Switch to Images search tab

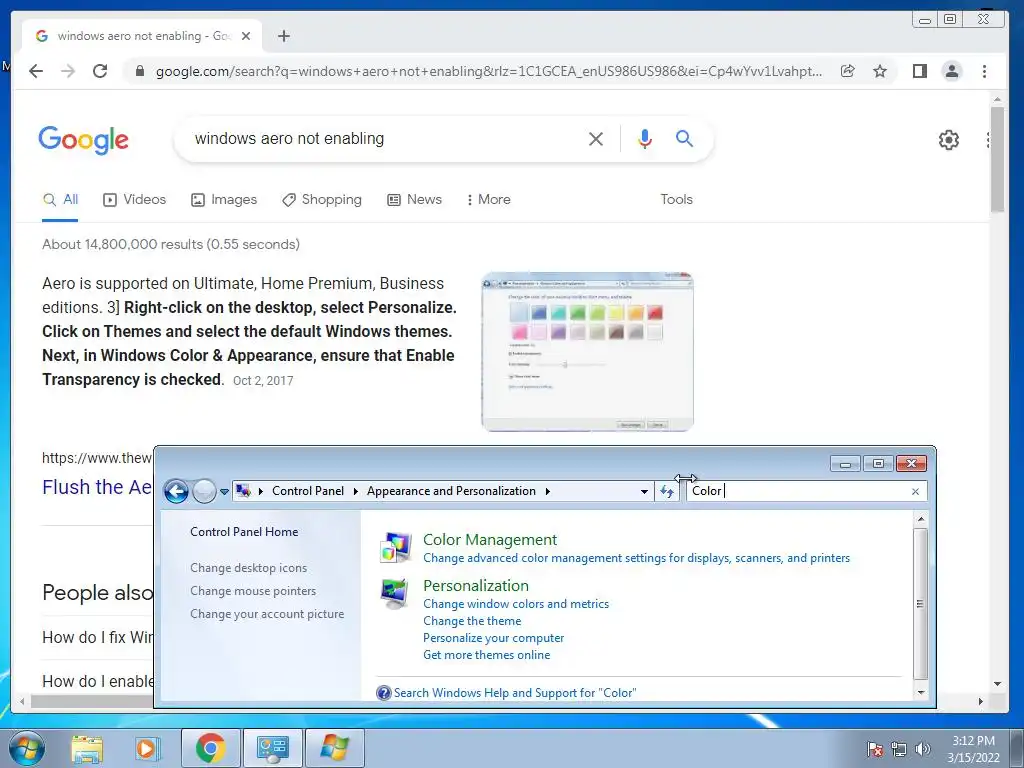pos(224,200)
